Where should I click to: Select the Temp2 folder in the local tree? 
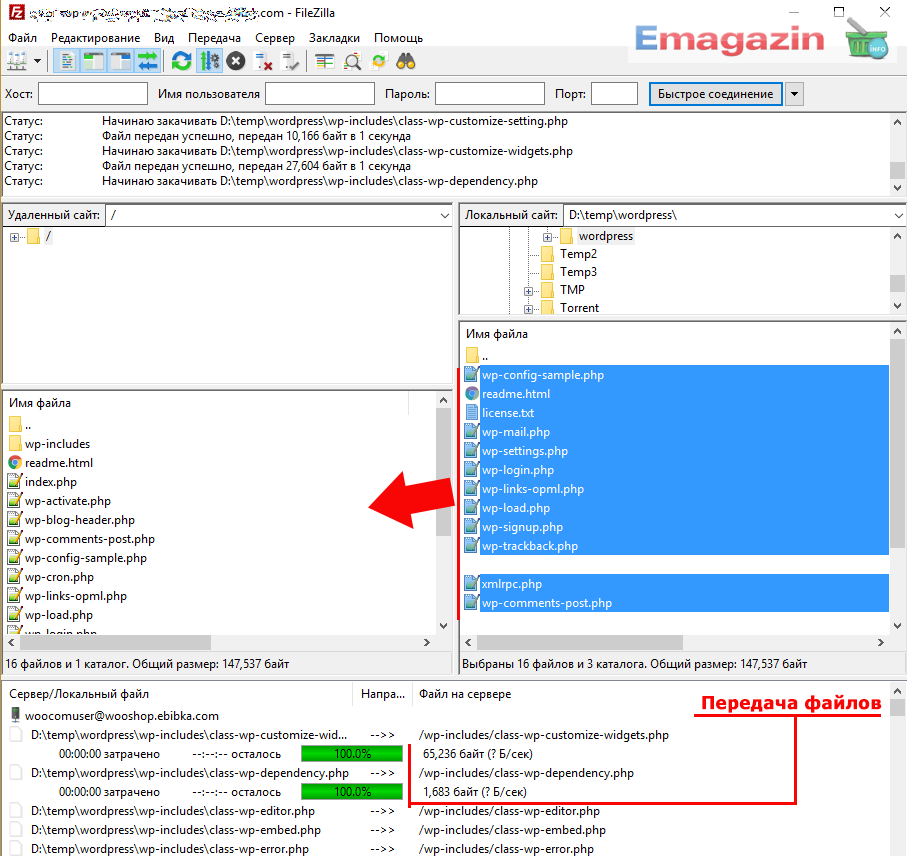coord(578,254)
